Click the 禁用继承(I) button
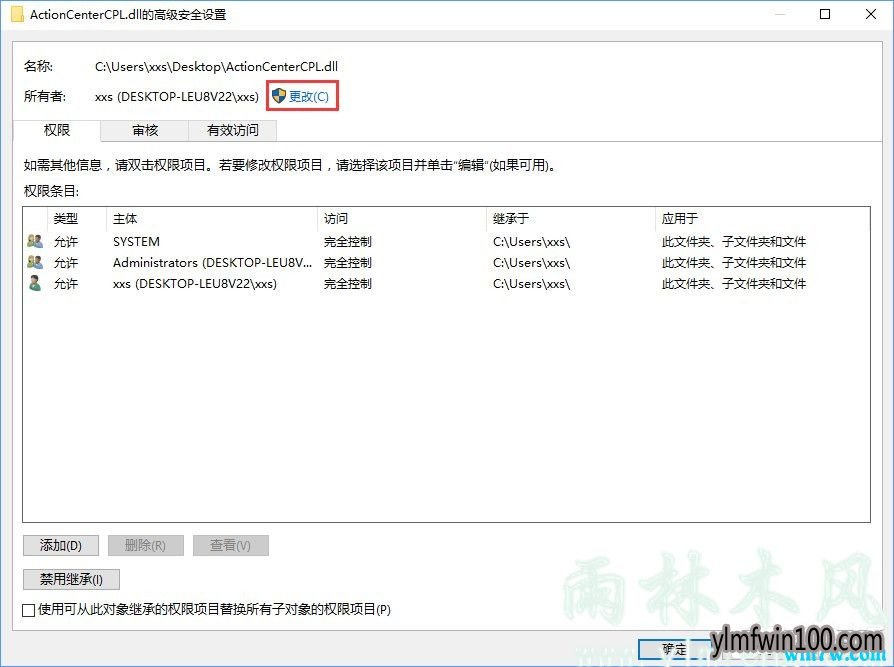894x667 pixels. [71, 580]
